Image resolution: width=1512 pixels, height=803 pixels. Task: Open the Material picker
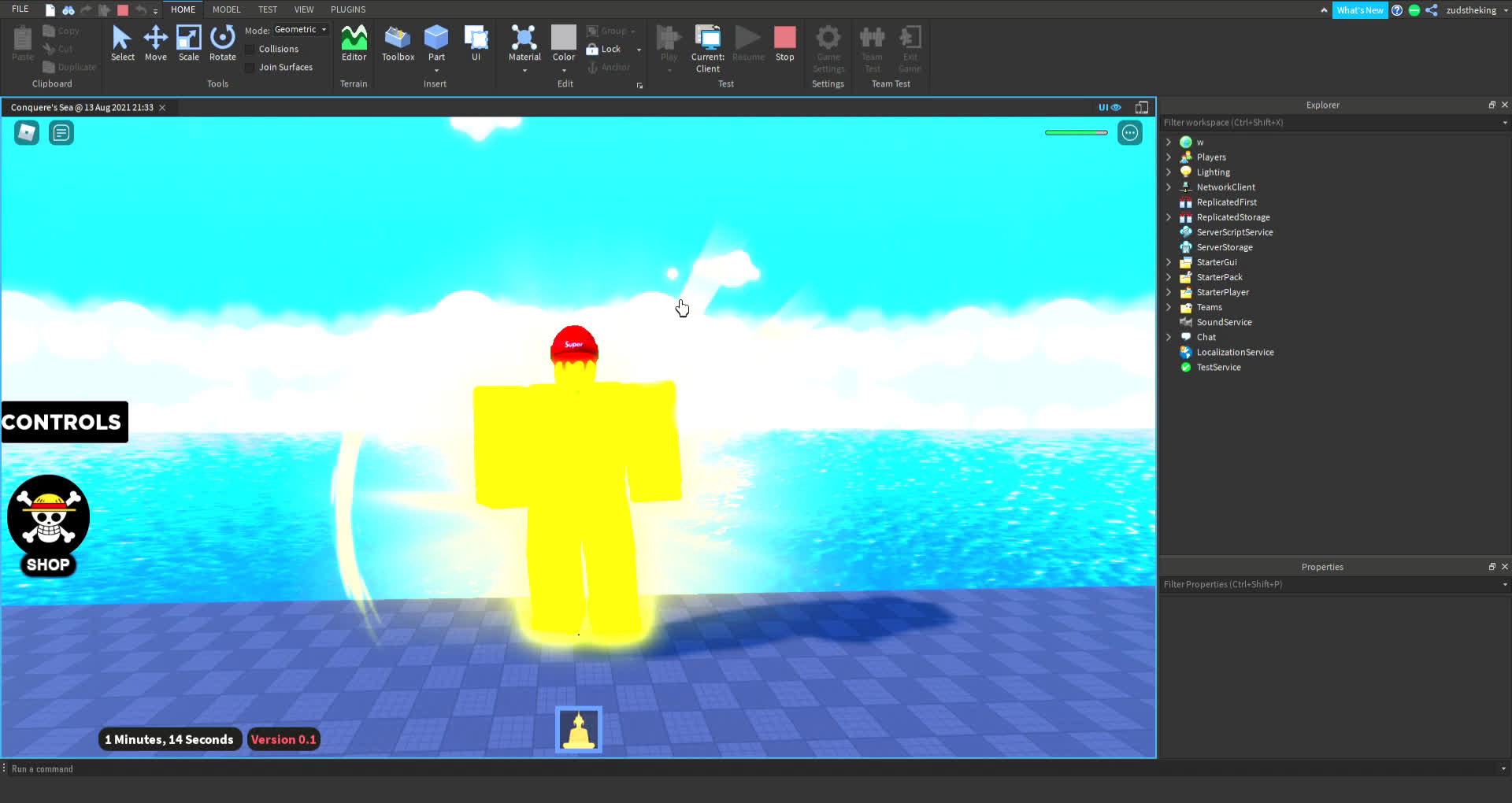[524, 43]
